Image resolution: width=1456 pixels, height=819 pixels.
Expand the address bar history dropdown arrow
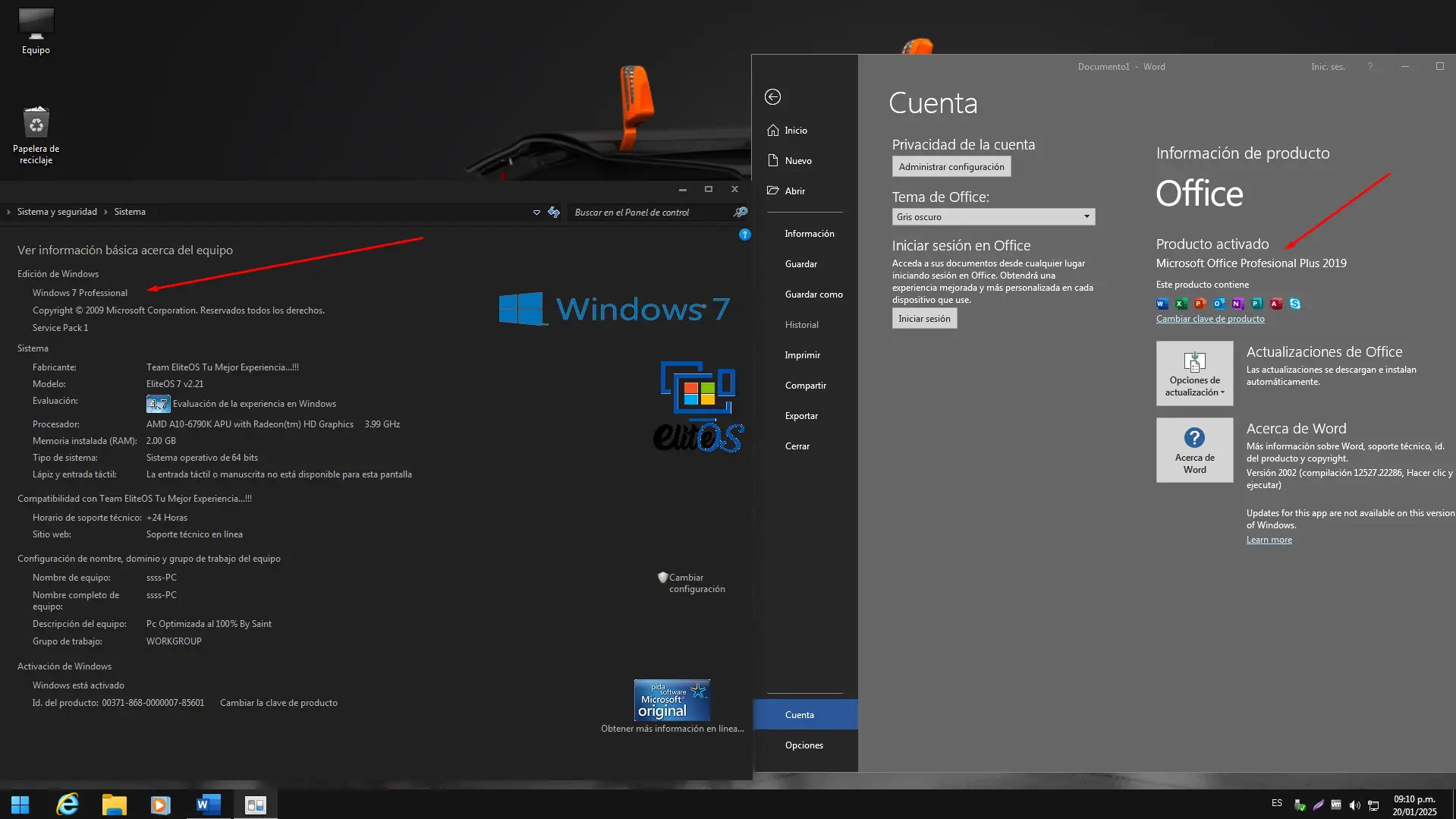[536, 213]
